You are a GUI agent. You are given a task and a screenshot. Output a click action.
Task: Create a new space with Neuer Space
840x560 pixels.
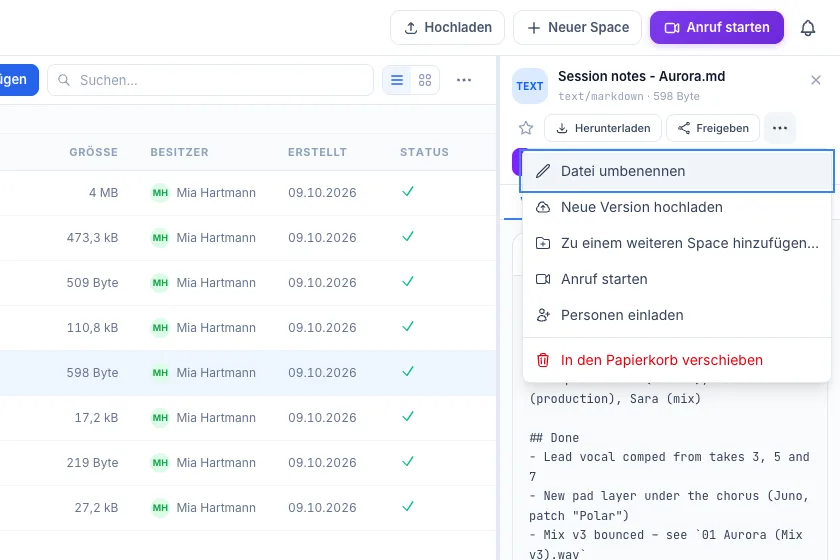click(x=577, y=27)
